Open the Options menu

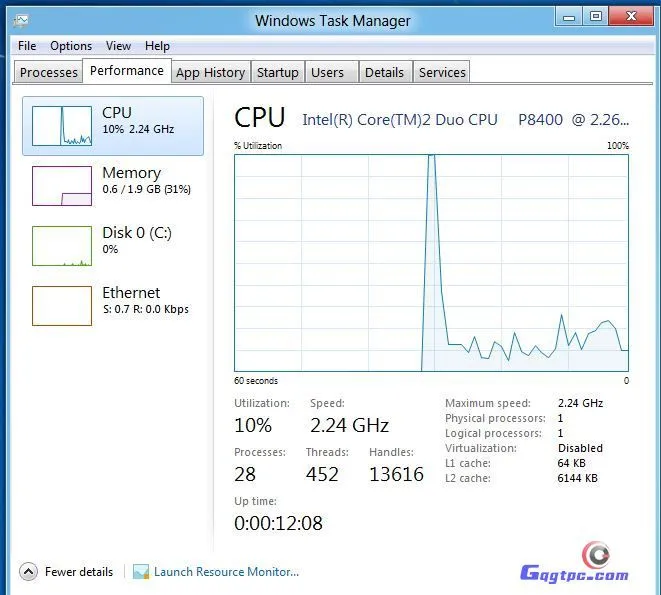coord(71,46)
